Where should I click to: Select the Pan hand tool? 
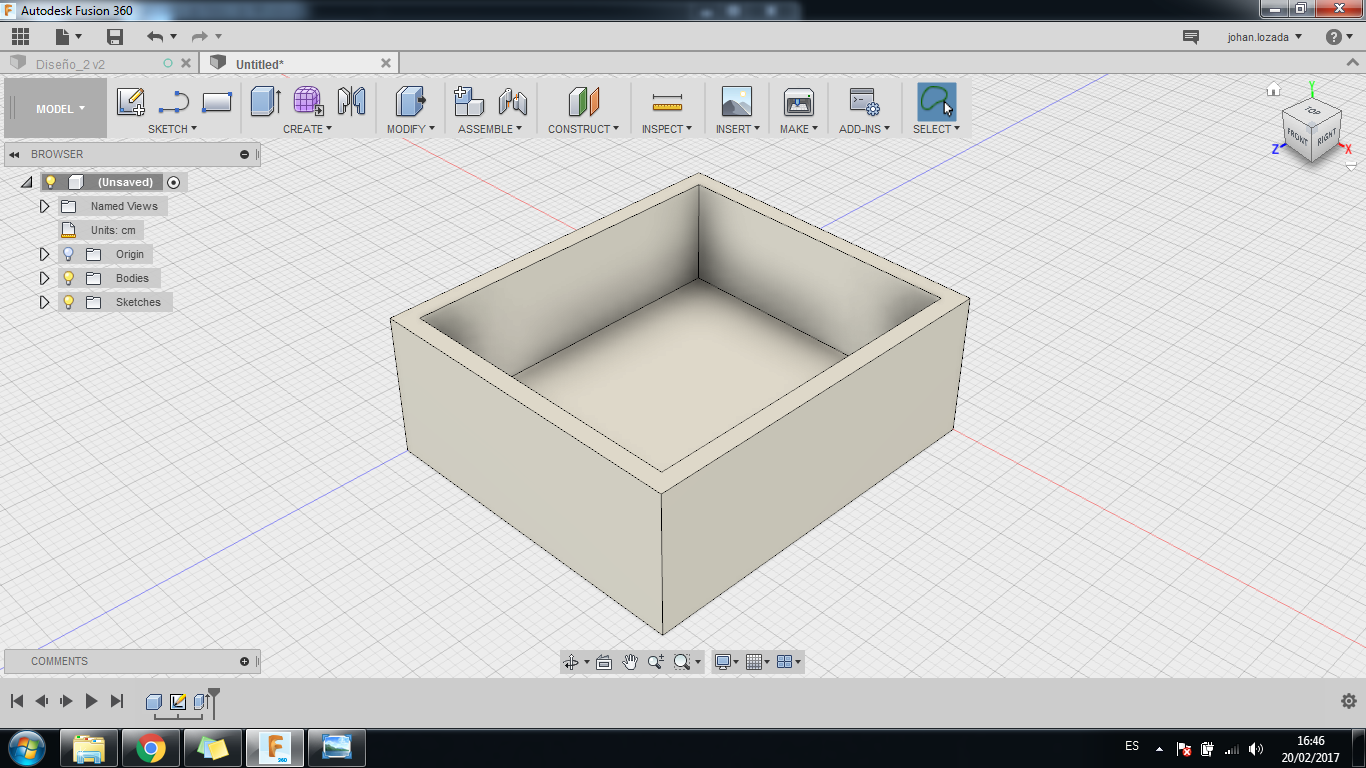pos(630,662)
